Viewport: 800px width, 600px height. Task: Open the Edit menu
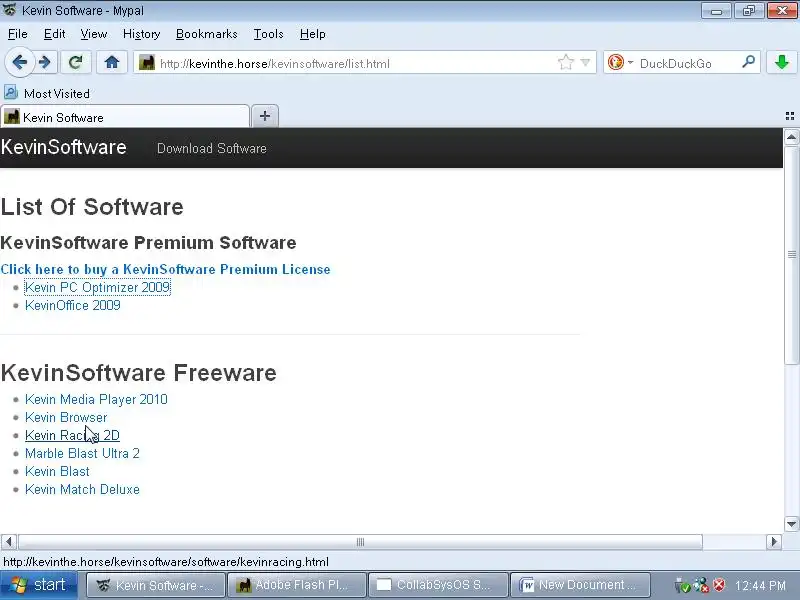point(54,34)
